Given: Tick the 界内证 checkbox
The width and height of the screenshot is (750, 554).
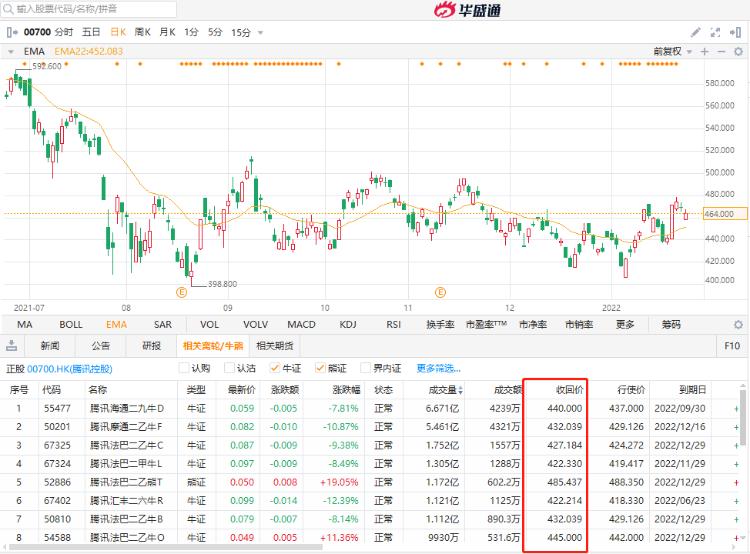Looking at the screenshot, I should pos(365,368).
